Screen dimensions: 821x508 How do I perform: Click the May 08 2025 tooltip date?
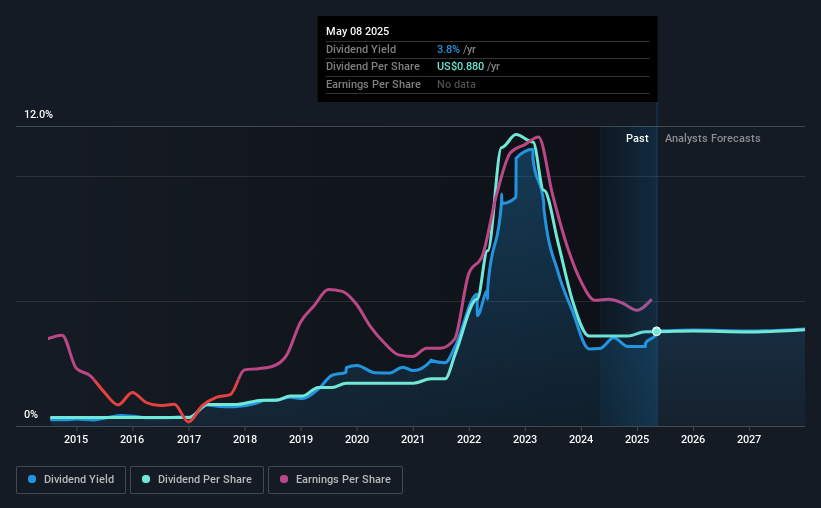click(x=358, y=31)
